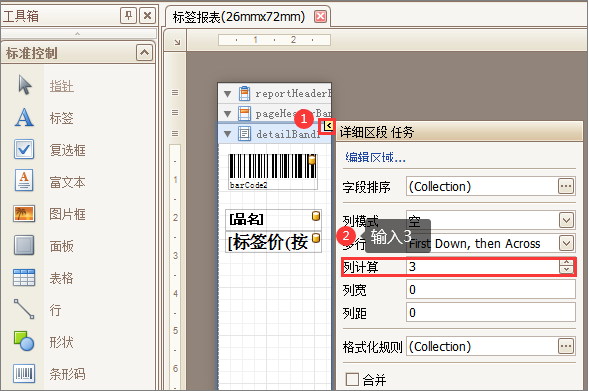Collapse the pageHeaderBand section
This screenshot has width=589, height=391.
pyautogui.click(x=227, y=113)
